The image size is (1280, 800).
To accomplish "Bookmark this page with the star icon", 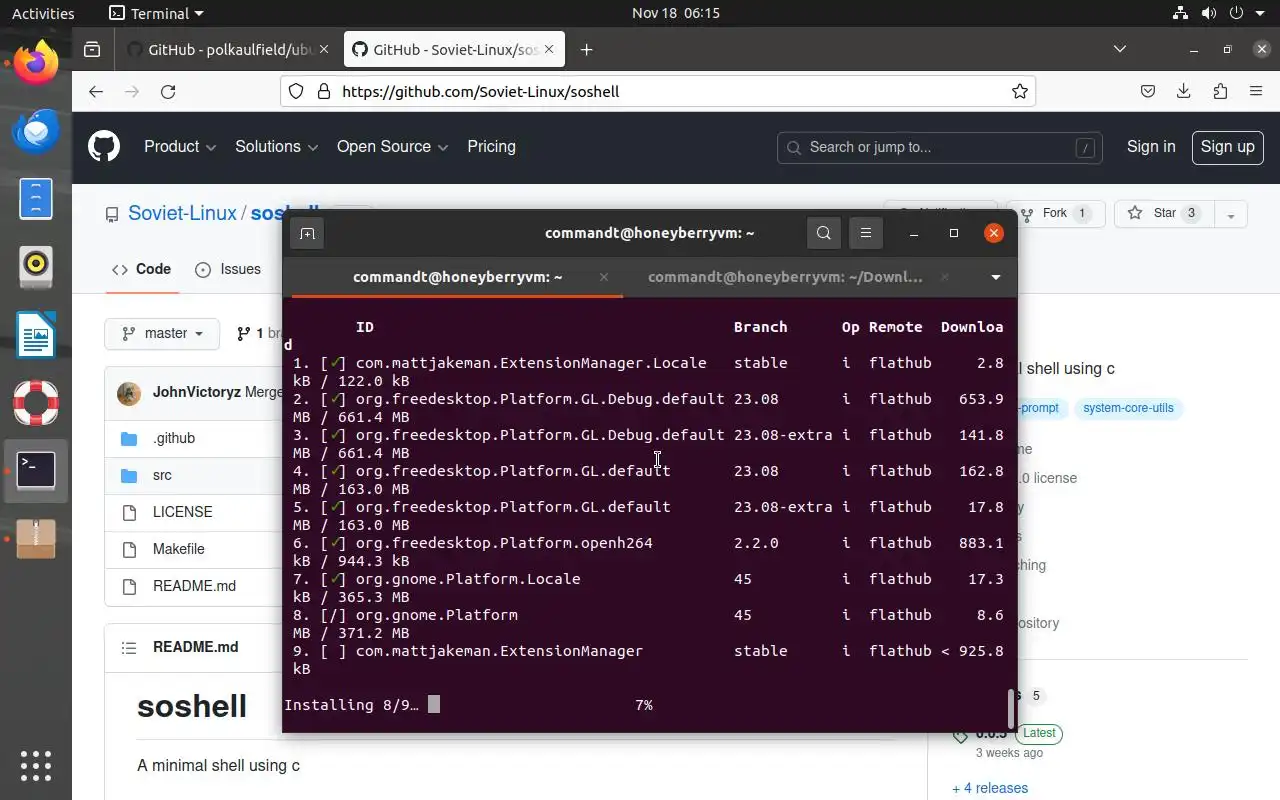I will (1019, 91).
